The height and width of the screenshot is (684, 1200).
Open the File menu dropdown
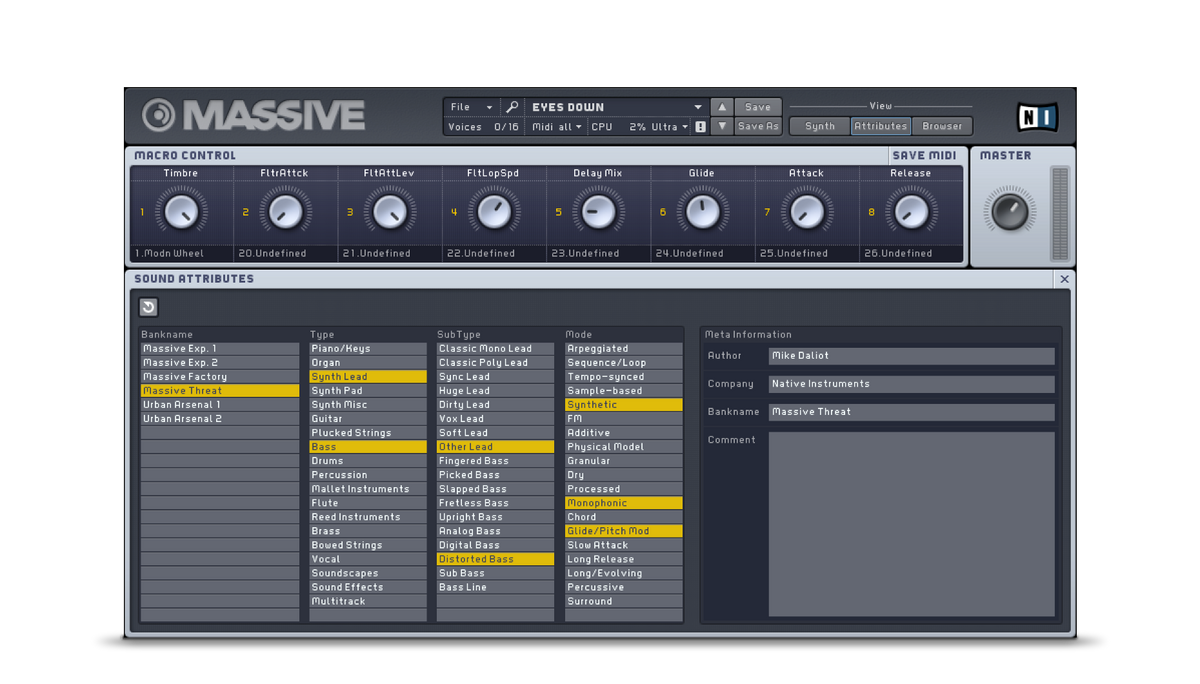[471, 107]
